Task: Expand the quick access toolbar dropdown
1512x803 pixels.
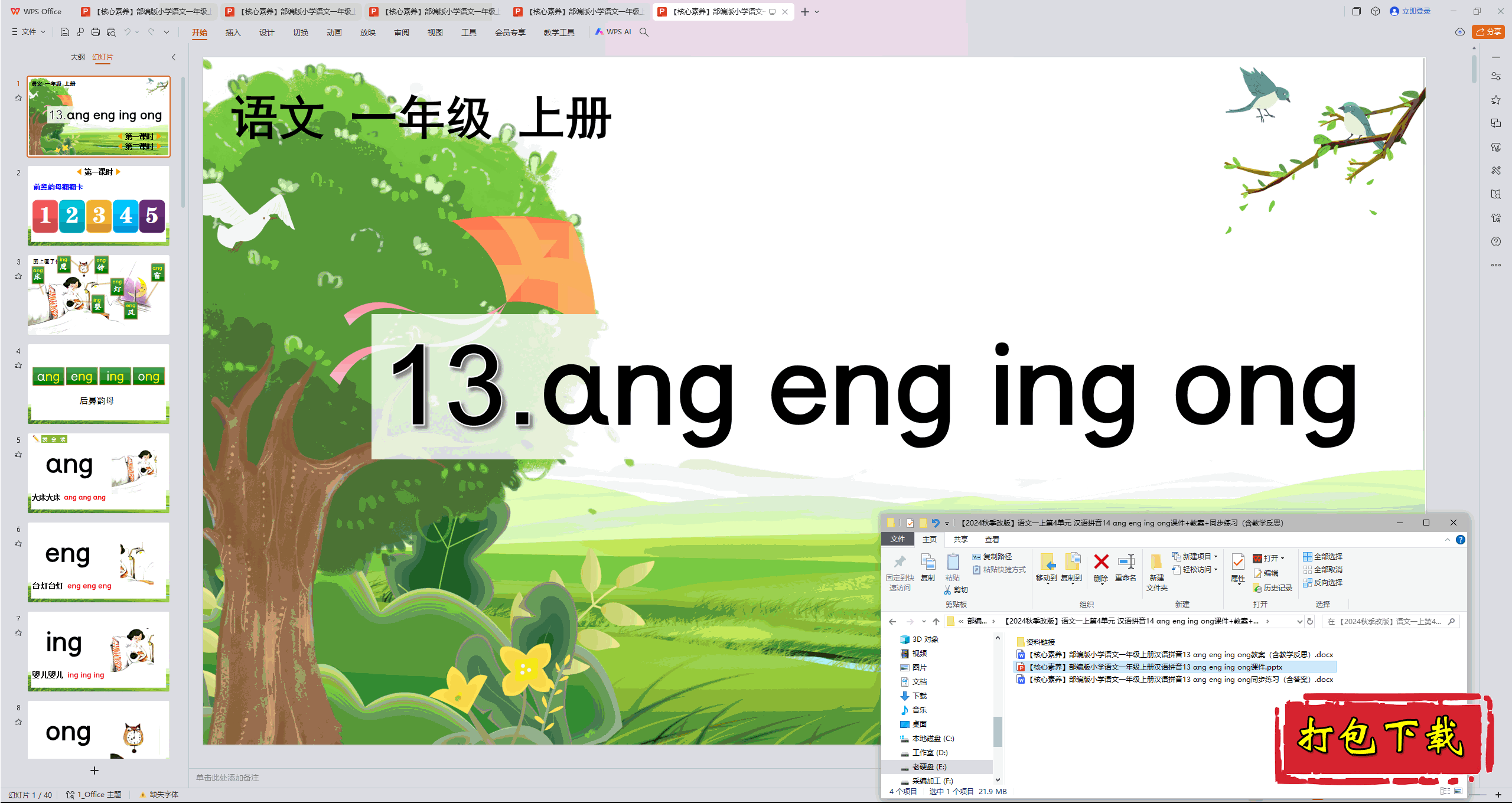Action: pyautogui.click(x=167, y=32)
